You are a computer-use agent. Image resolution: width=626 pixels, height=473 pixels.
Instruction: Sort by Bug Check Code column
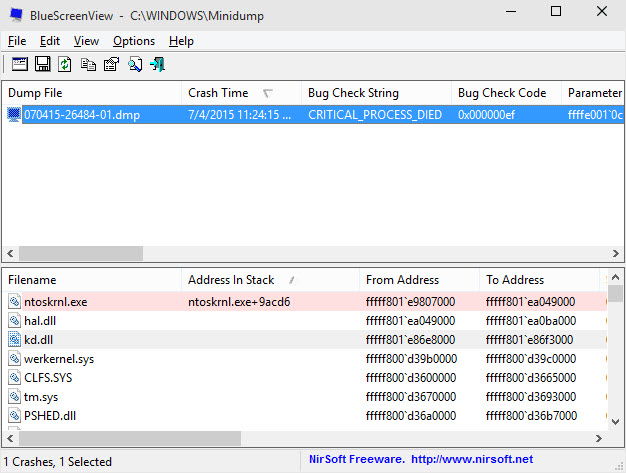pos(506,93)
